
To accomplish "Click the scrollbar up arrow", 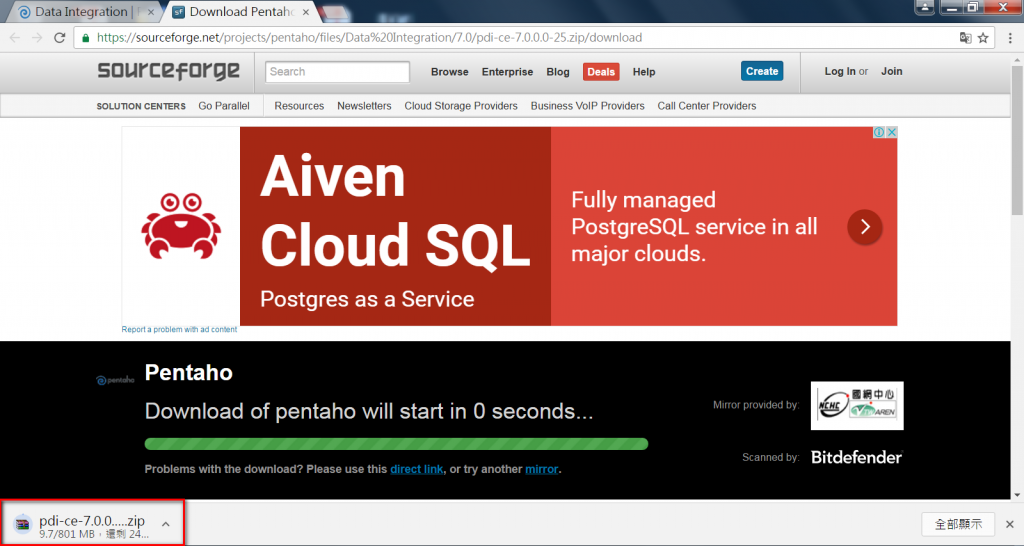I will pyautogui.click(x=1017, y=59).
